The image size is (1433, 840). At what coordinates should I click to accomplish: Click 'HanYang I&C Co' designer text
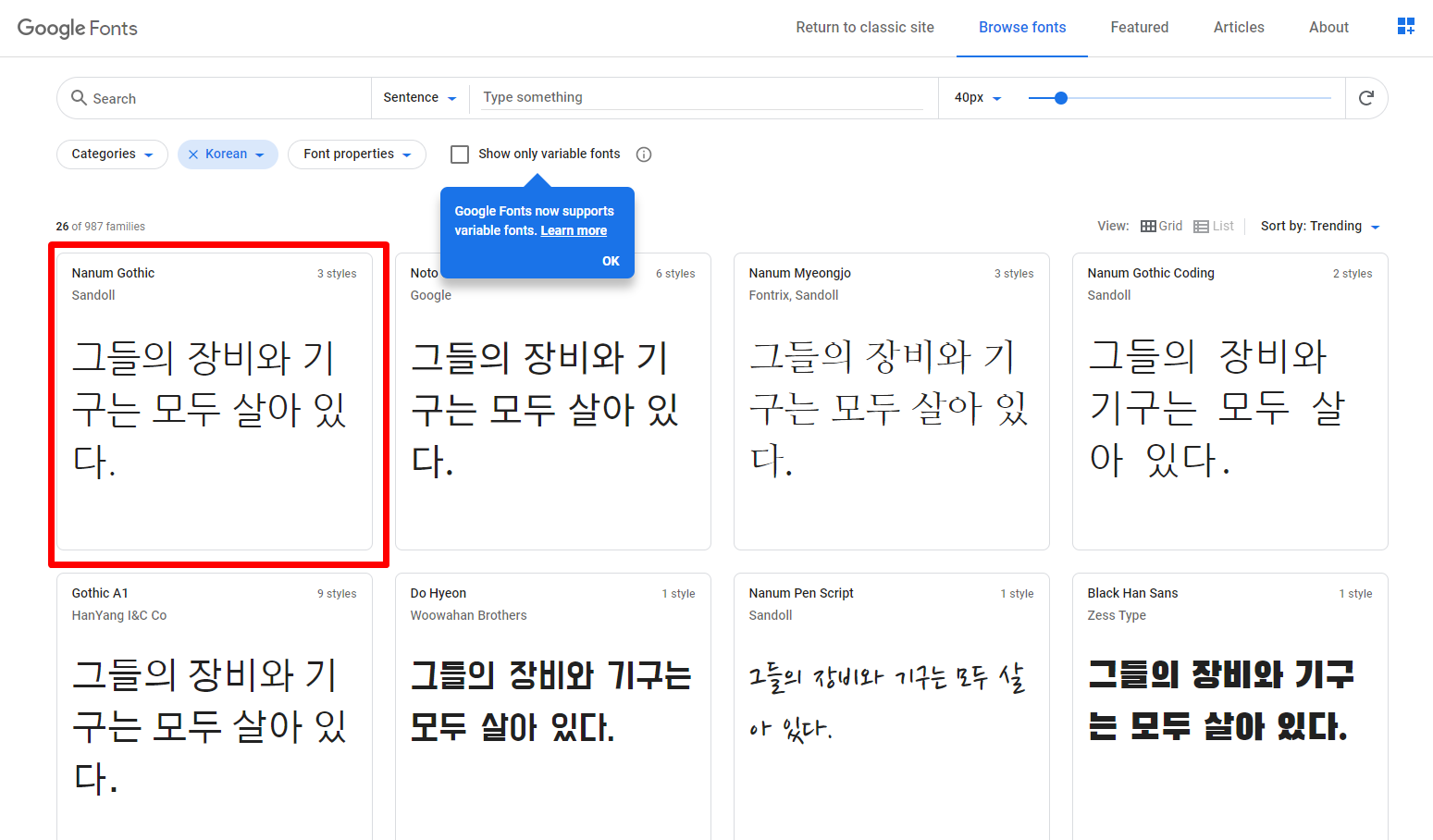119,615
